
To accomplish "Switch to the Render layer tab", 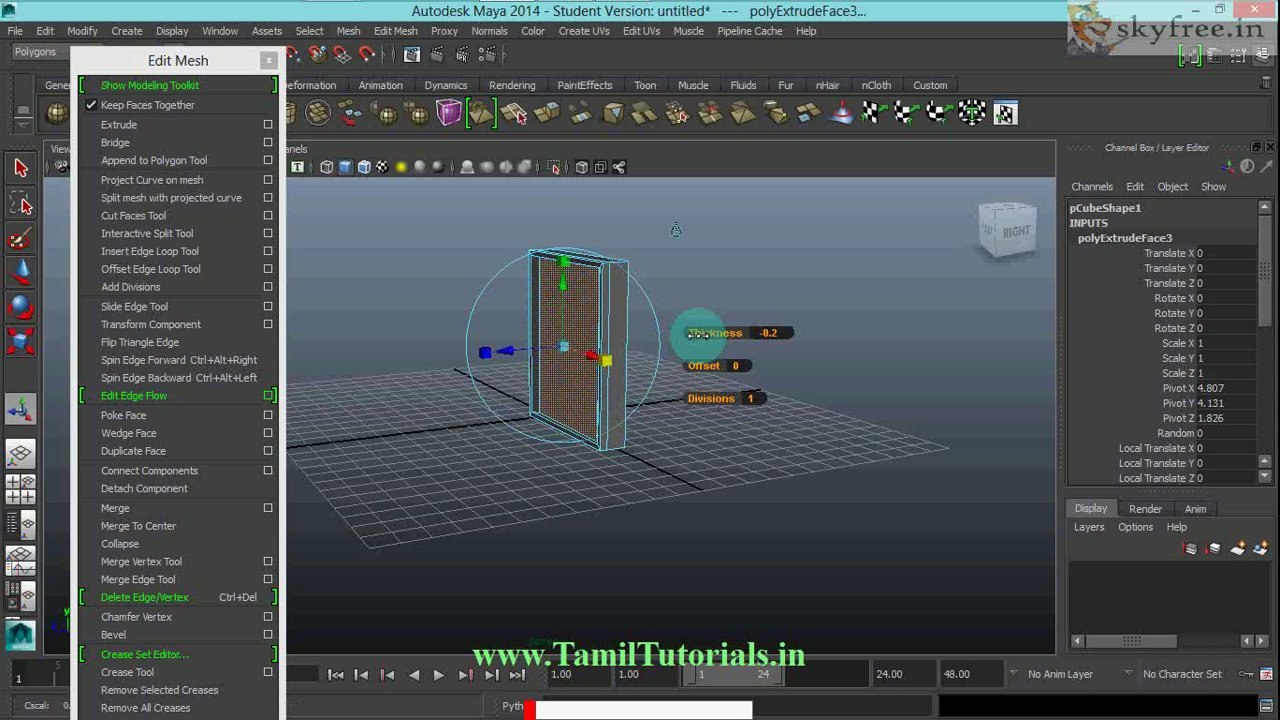I will point(1145,509).
